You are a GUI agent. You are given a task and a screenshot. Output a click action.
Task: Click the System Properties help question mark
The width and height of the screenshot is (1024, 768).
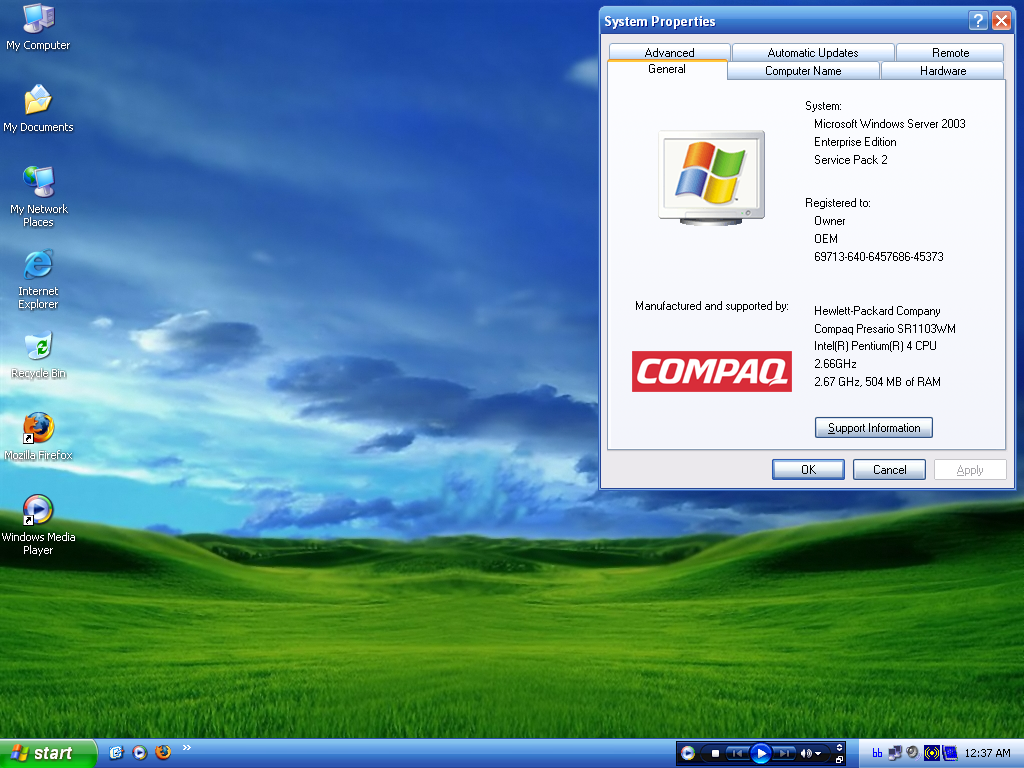978,21
